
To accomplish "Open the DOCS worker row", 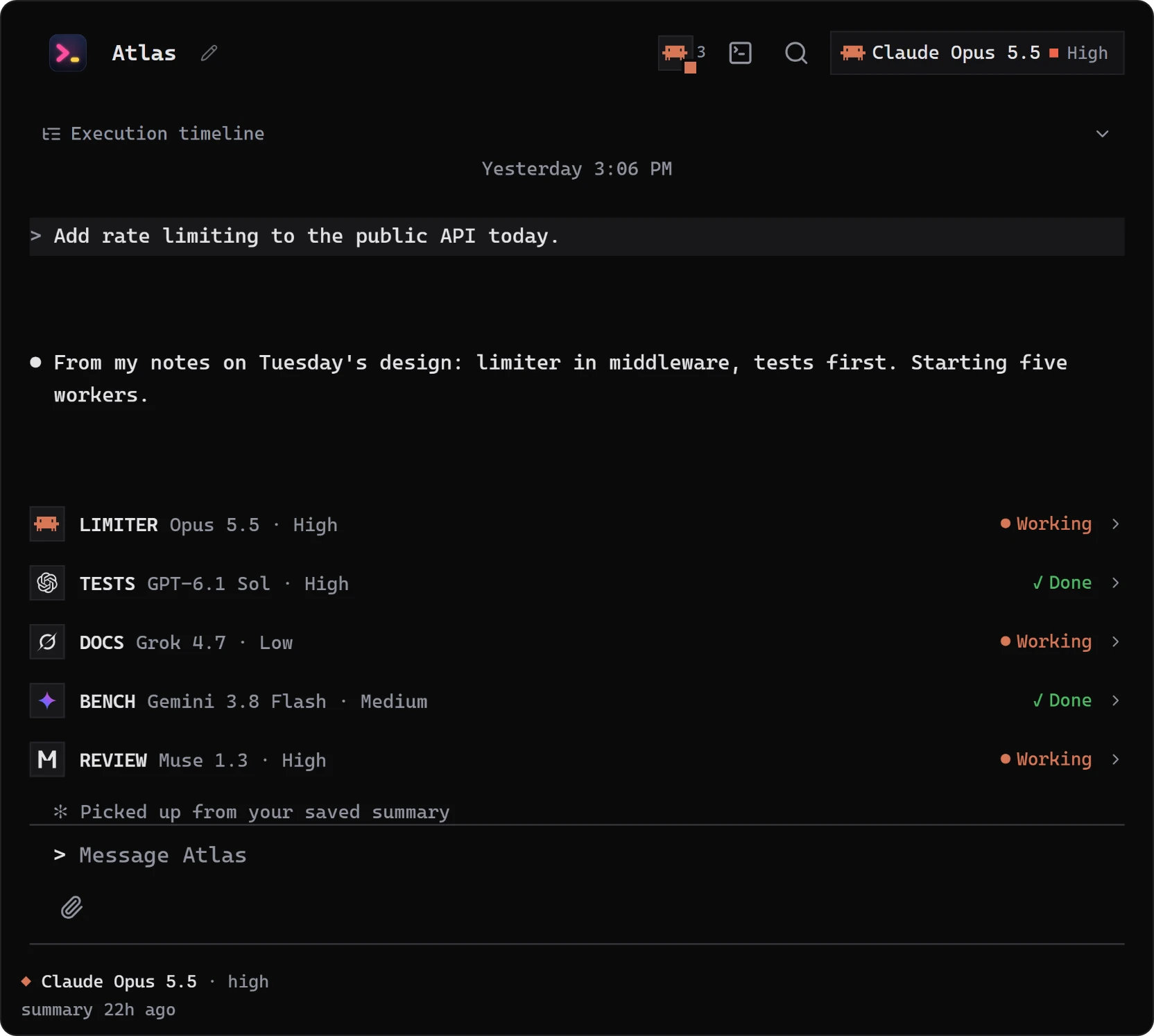I will tap(577, 642).
